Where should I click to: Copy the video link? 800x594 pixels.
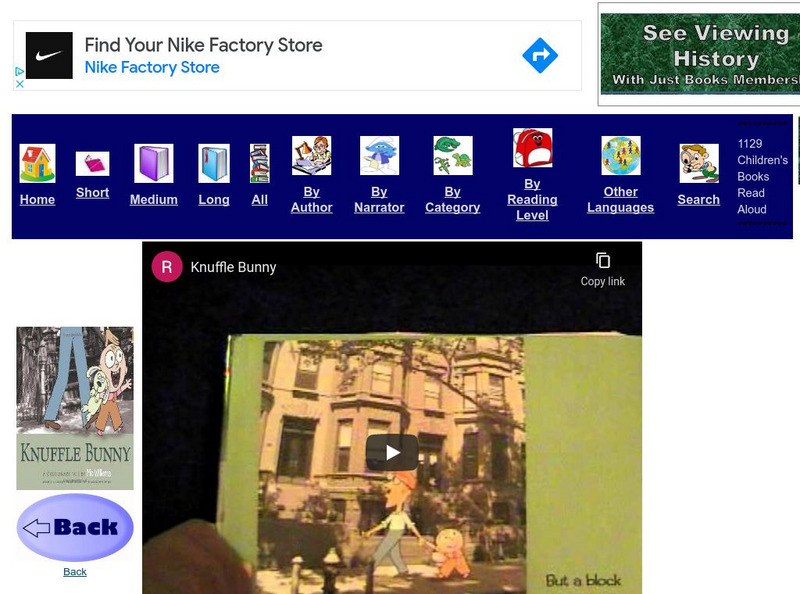coord(602,268)
